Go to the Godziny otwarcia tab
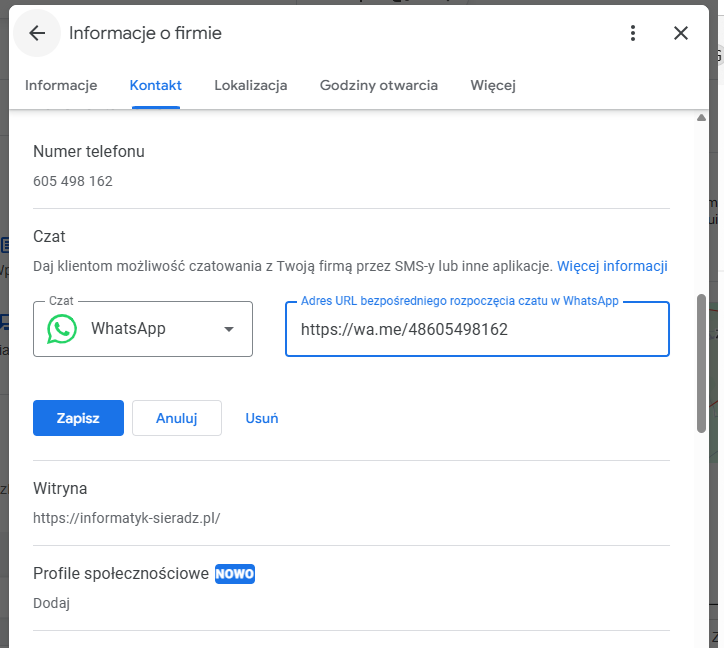Image resolution: width=724 pixels, height=648 pixels. (379, 85)
